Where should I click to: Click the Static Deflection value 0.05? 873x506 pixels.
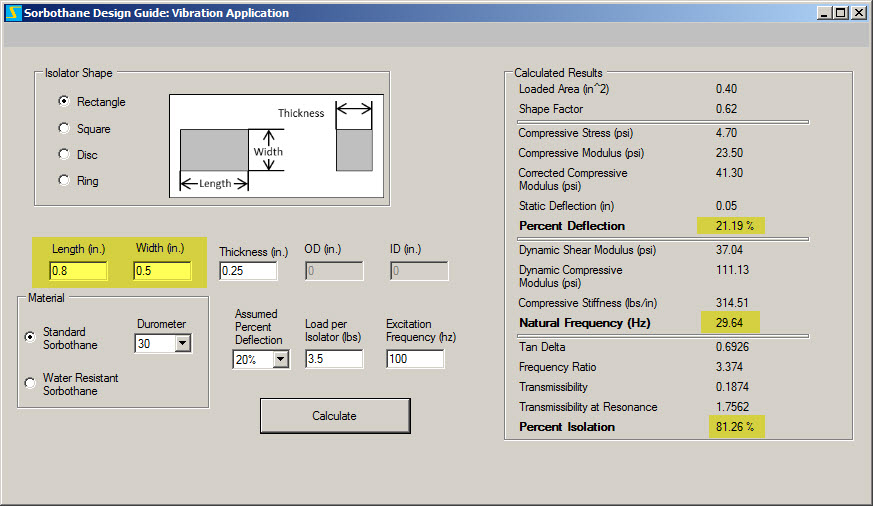click(726, 206)
